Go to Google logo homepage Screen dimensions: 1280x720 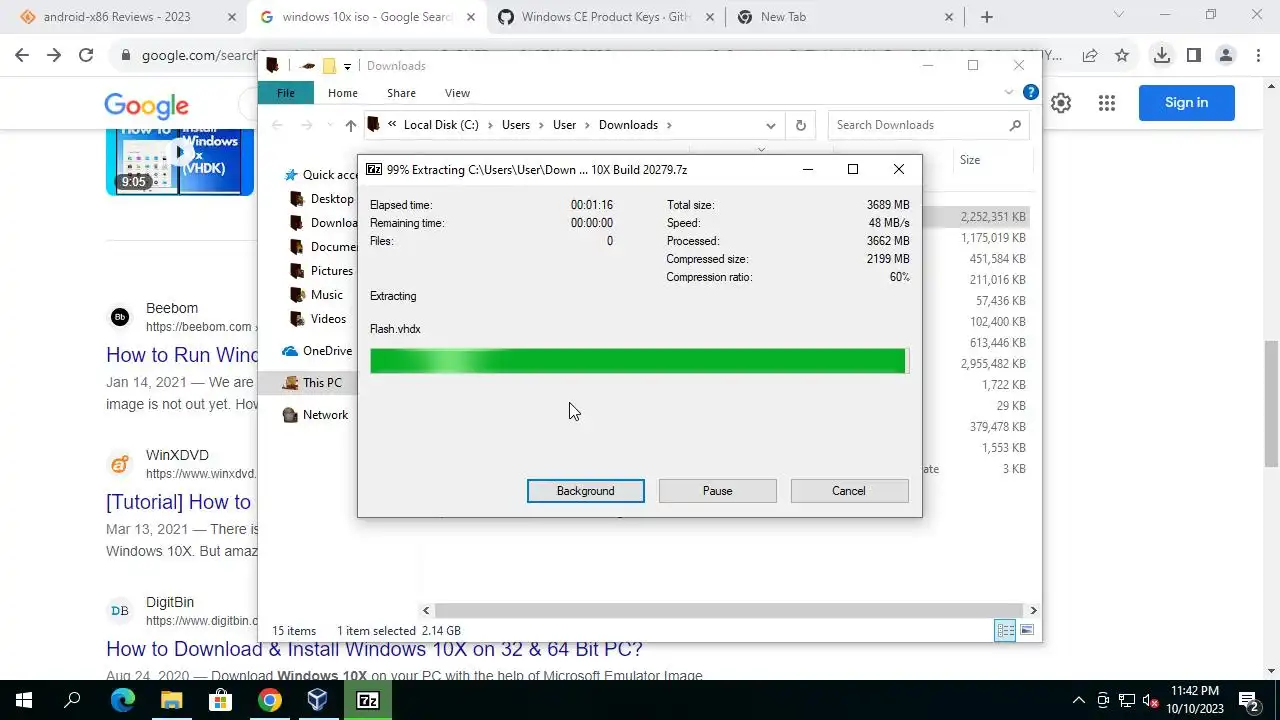point(146,105)
